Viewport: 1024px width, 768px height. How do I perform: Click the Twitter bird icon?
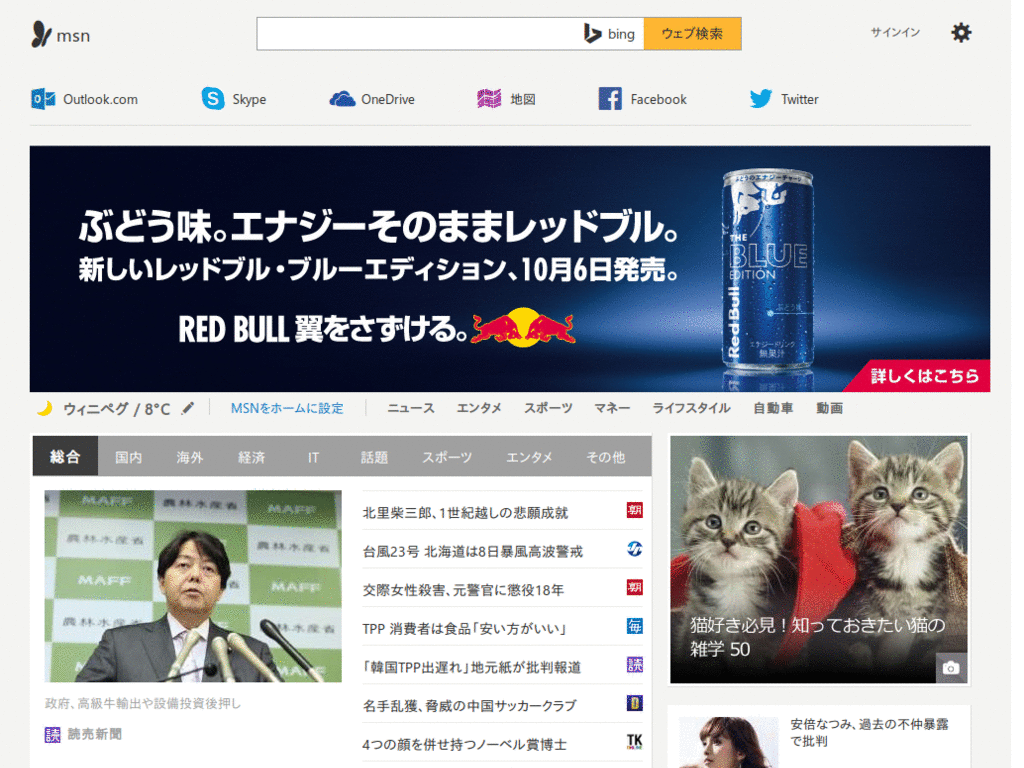[x=761, y=99]
